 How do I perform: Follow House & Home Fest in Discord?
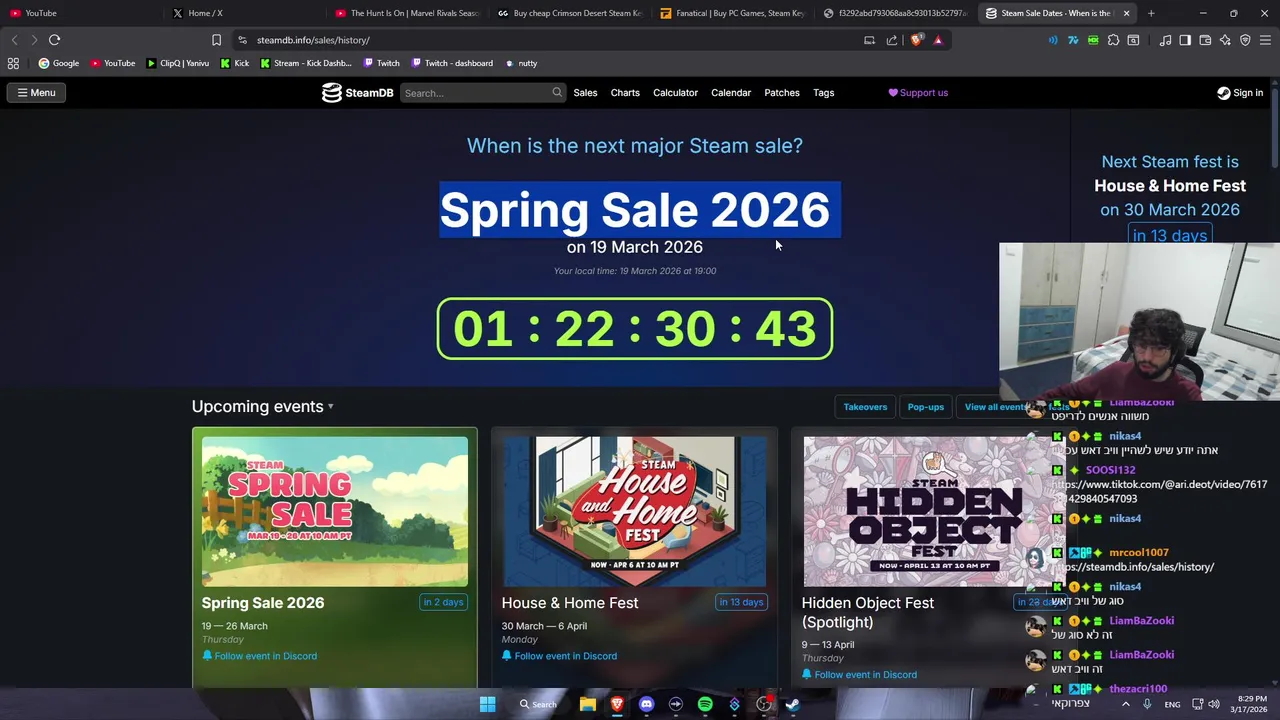coord(559,656)
